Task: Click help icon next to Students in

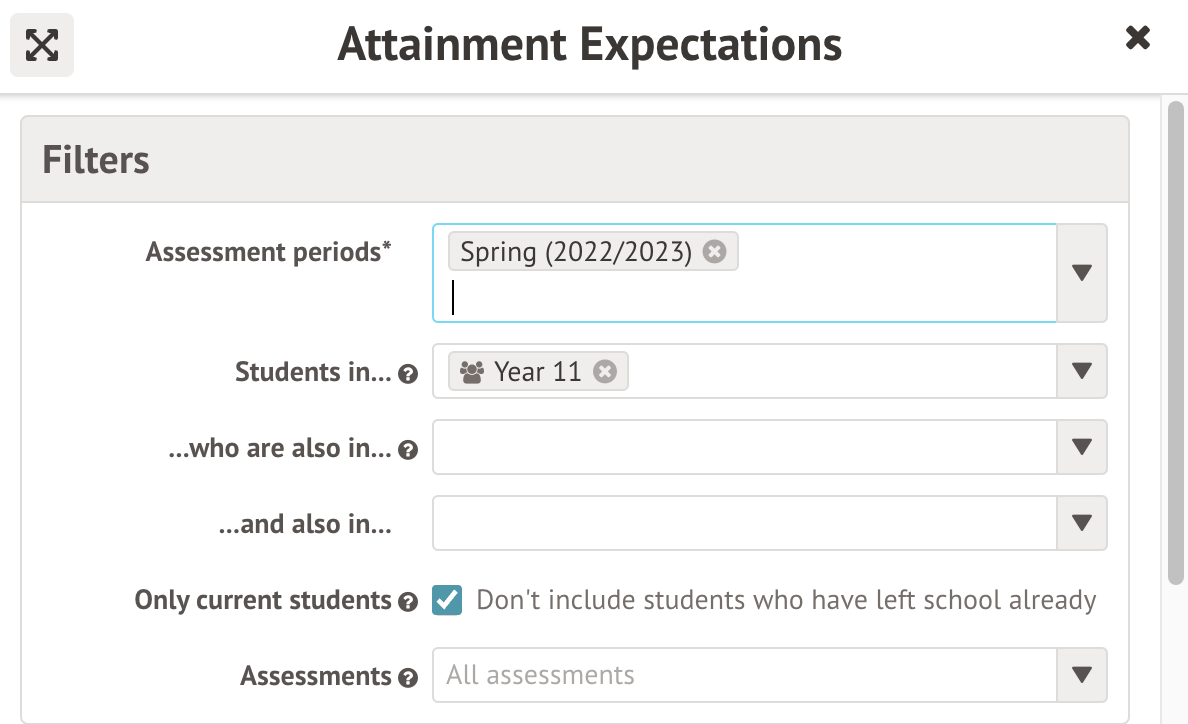Action: click(407, 375)
